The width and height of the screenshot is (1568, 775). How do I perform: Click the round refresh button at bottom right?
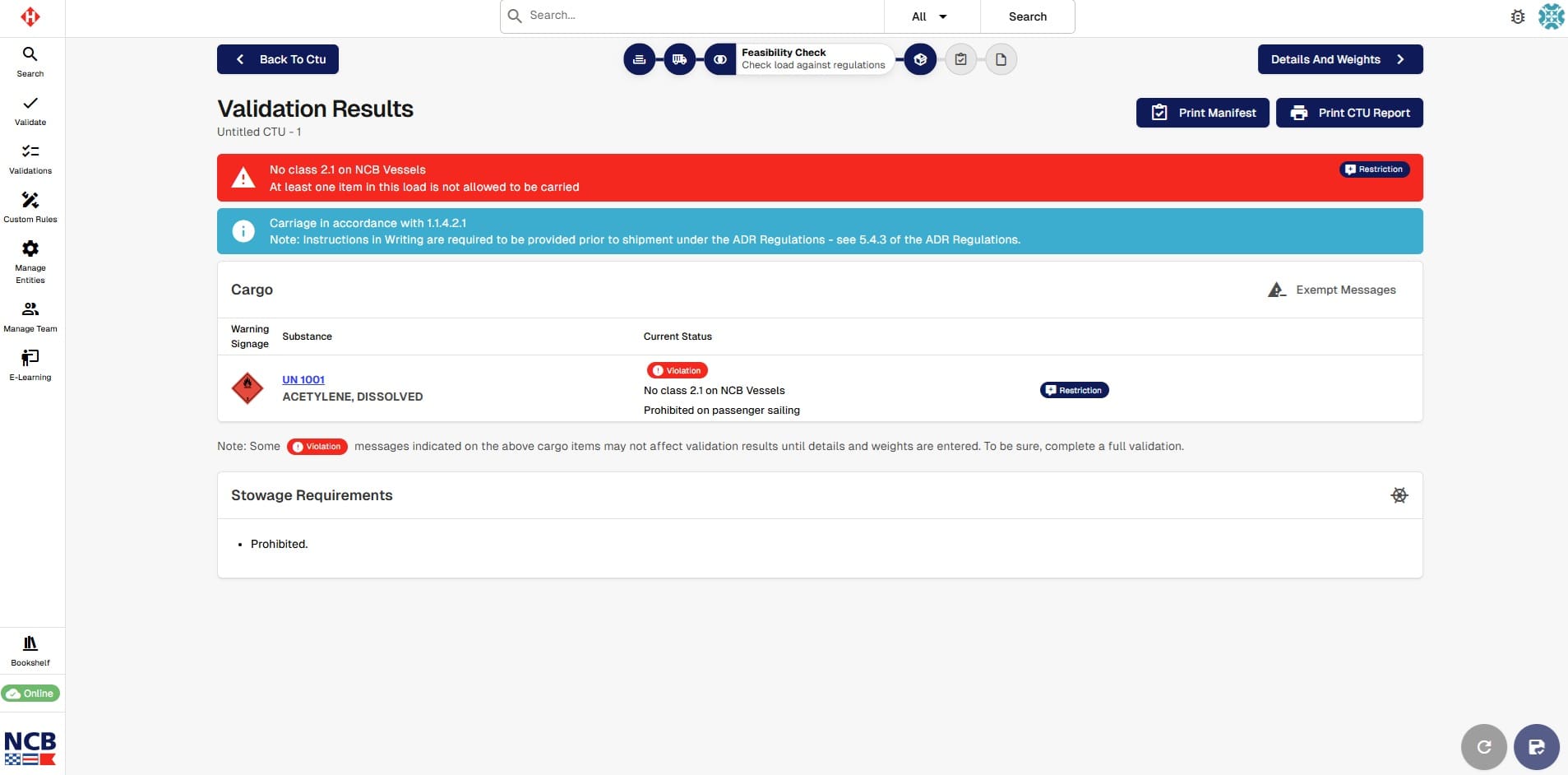1483,747
